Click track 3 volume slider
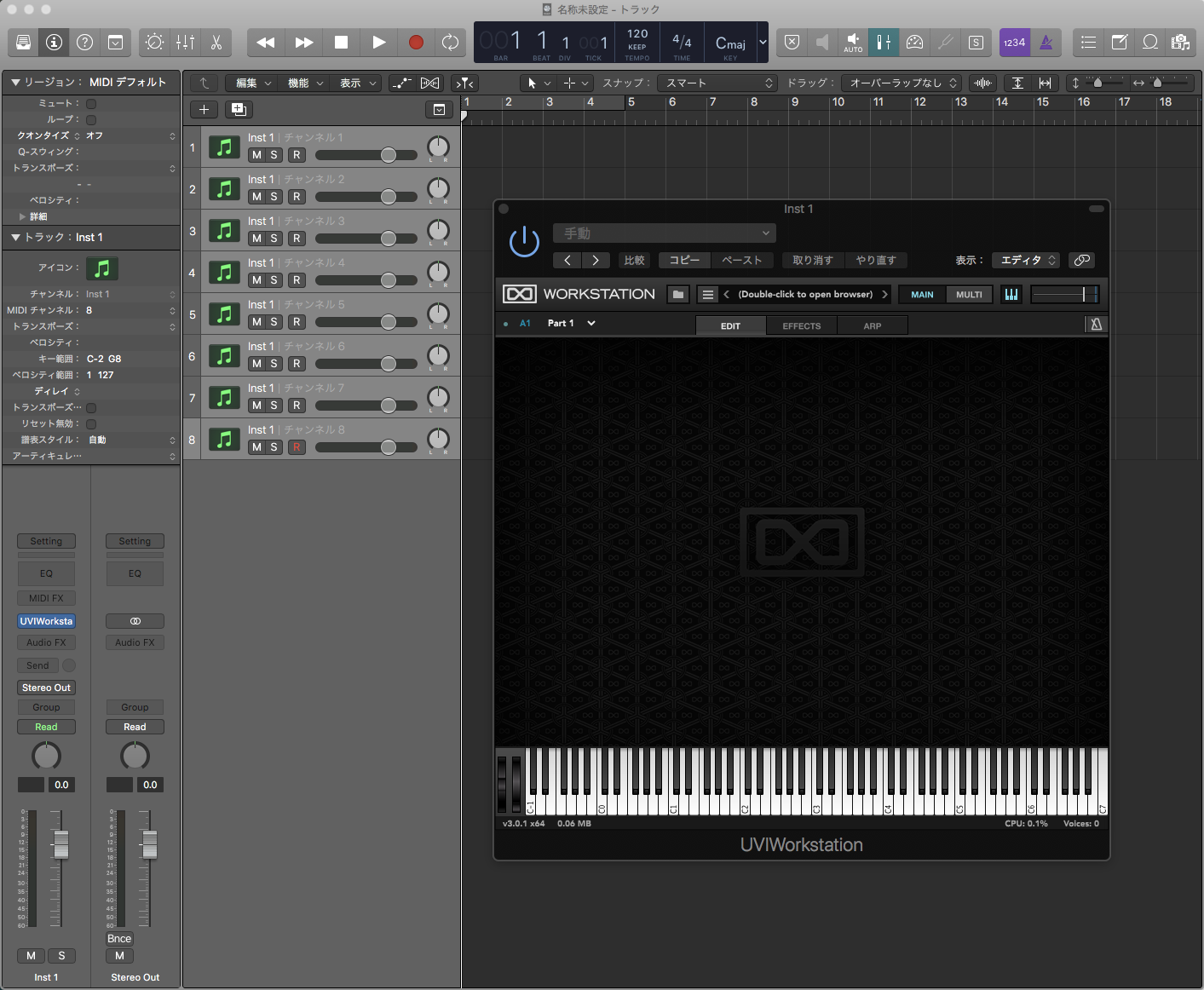This screenshot has height=990, width=1204. point(366,239)
